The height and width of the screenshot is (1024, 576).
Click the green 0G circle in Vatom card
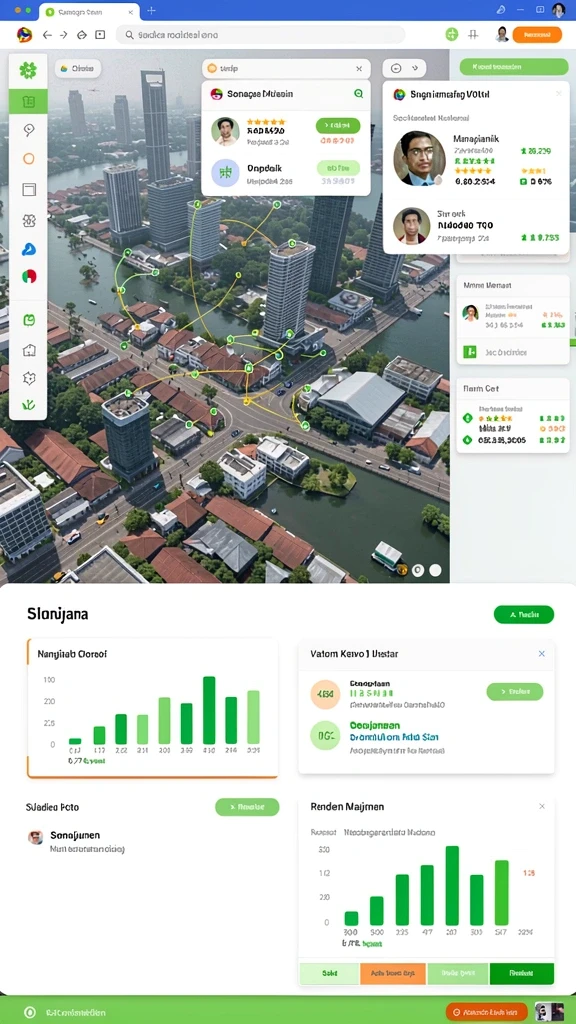(x=325, y=735)
